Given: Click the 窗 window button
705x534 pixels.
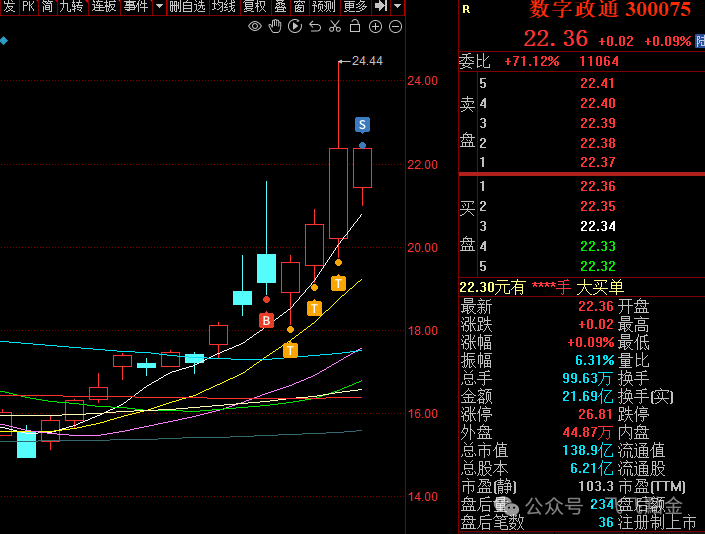Looking at the screenshot, I should [299, 6].
